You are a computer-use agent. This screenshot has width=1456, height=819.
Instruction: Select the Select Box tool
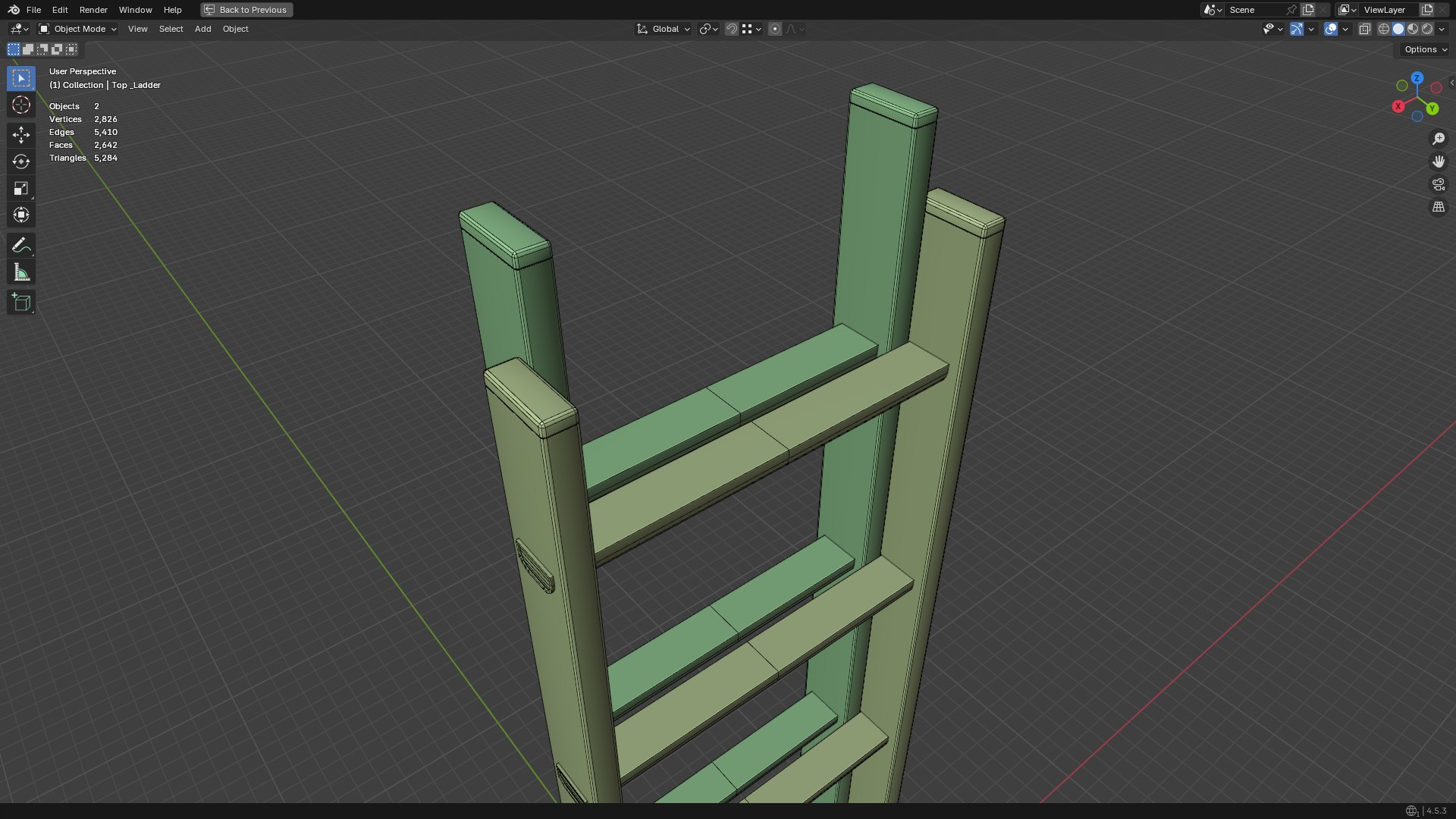click(21, 78)
